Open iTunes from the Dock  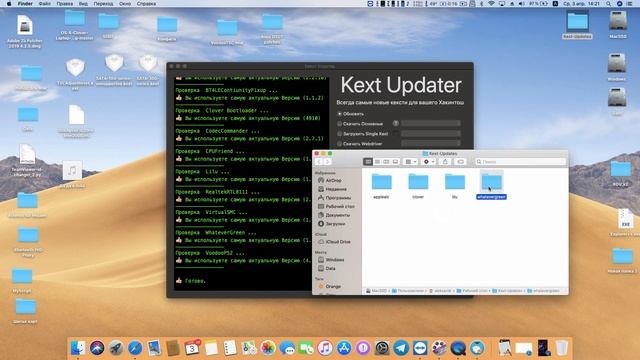[x=325, y=348]
